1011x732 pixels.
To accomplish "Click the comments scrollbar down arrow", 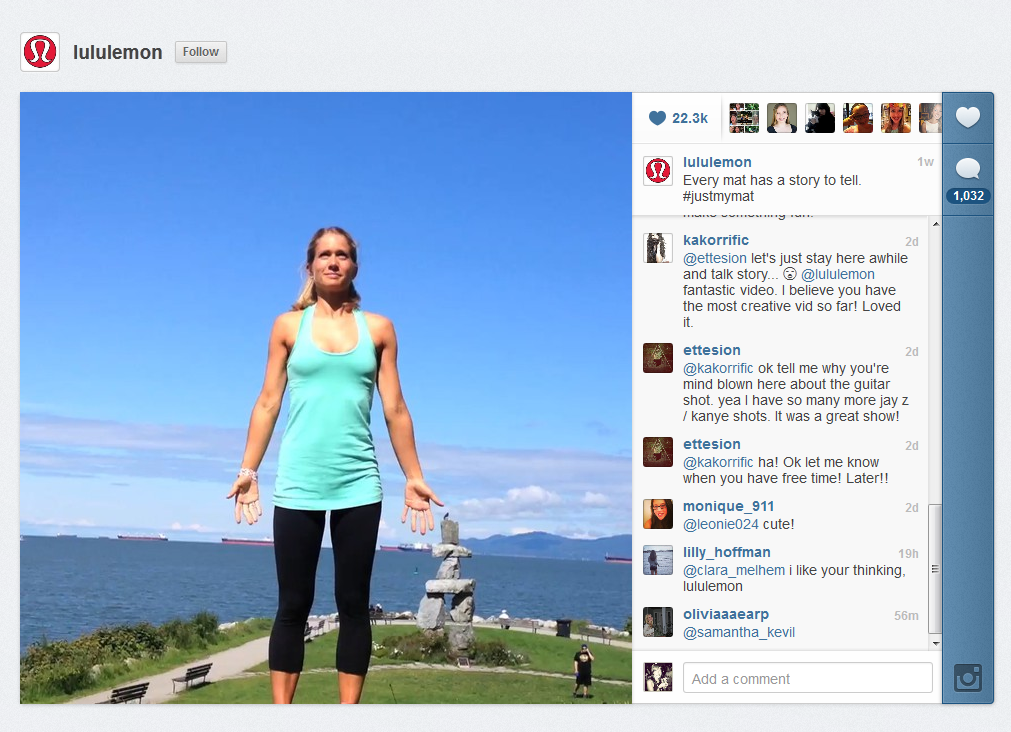I will pyautogui.click(x=936, y=644).
